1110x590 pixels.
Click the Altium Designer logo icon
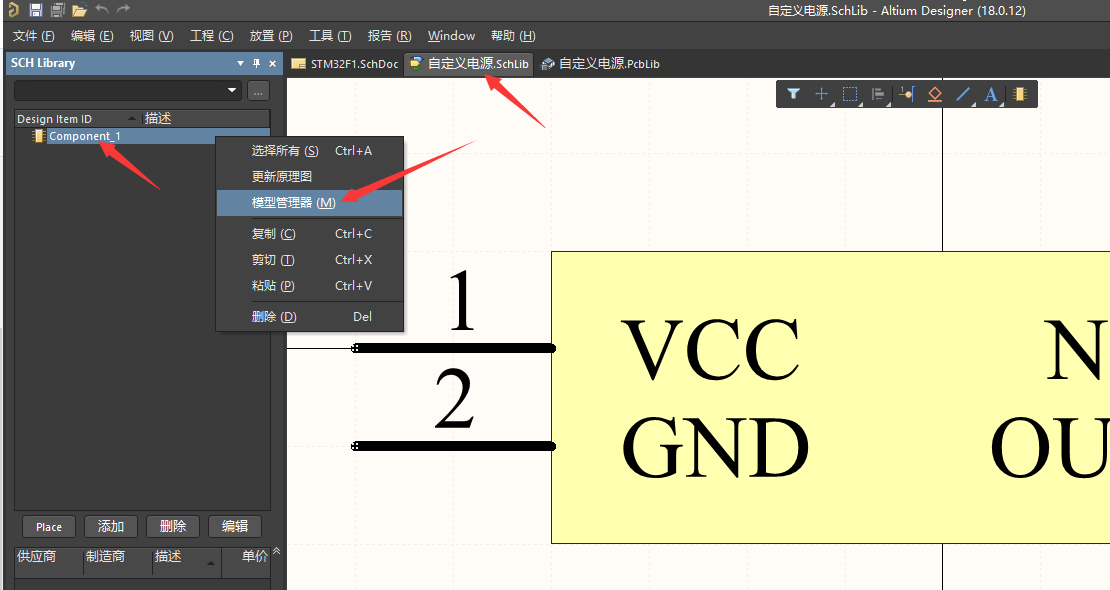tap(13, 10)
